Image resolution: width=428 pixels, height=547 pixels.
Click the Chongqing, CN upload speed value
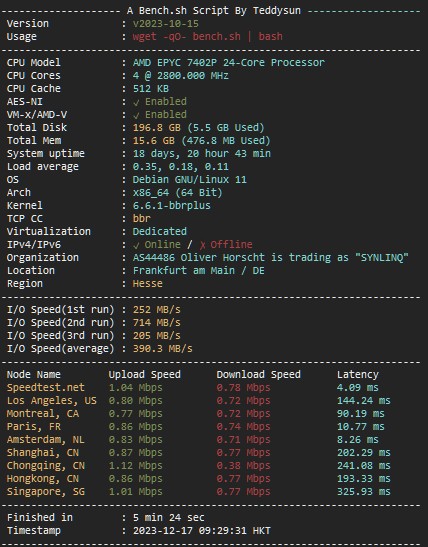tap(136, 466)
